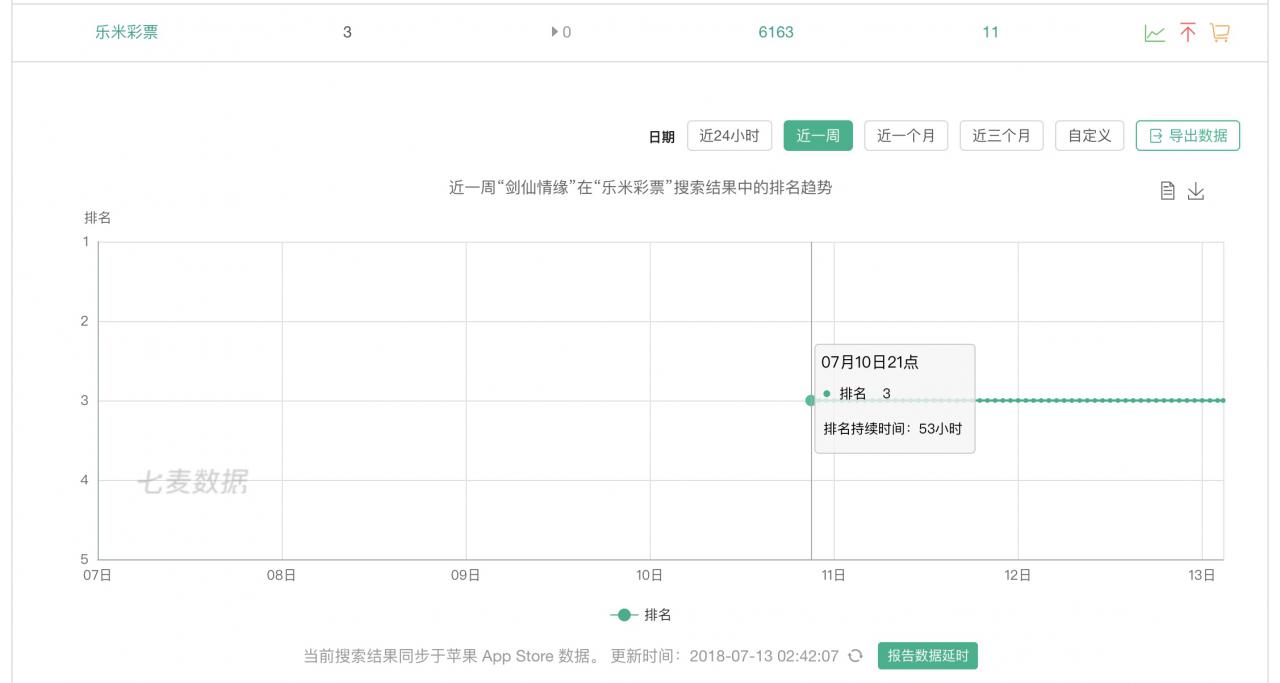Save chart image with the download icon
The image size is (1280, 683).
tap(1196, 191)
